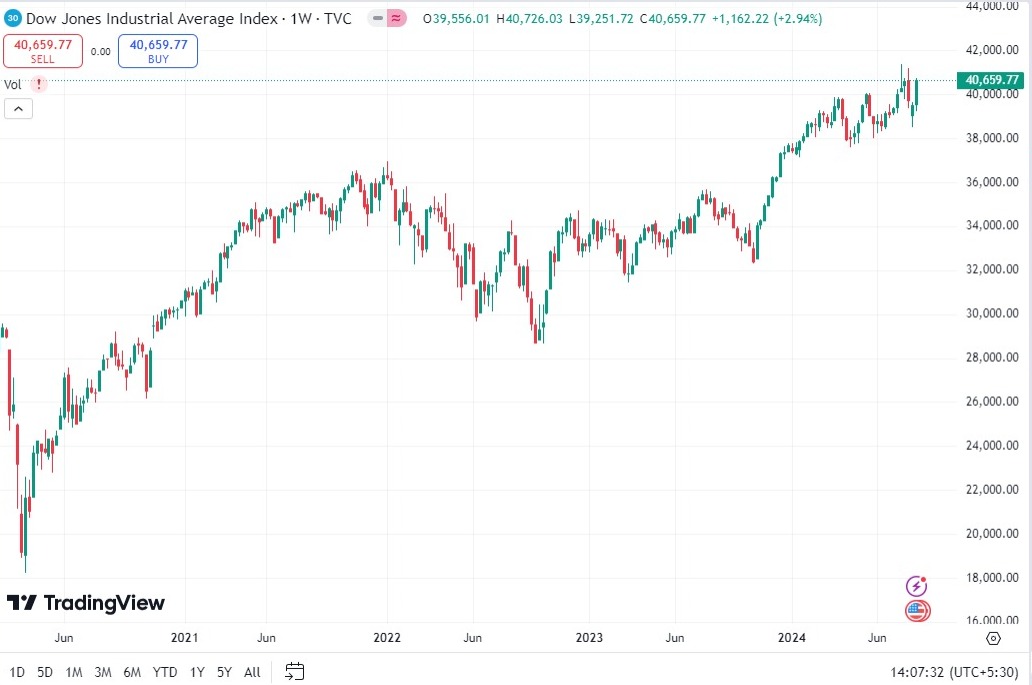This screenshot has width=1032, height=685.
Task: Show All time range data
Action: pos(252,672)
